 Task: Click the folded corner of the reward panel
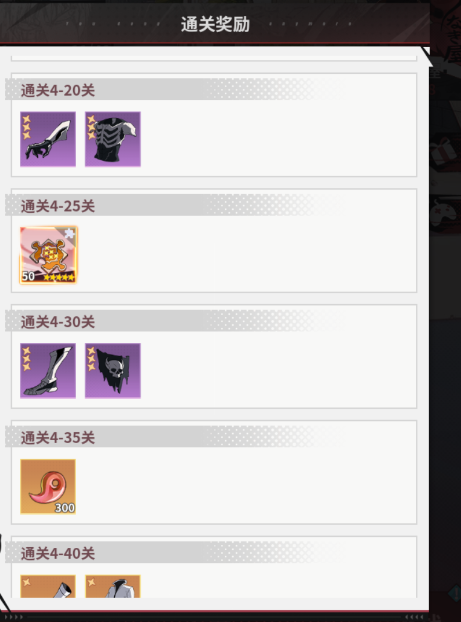point(425,55)
